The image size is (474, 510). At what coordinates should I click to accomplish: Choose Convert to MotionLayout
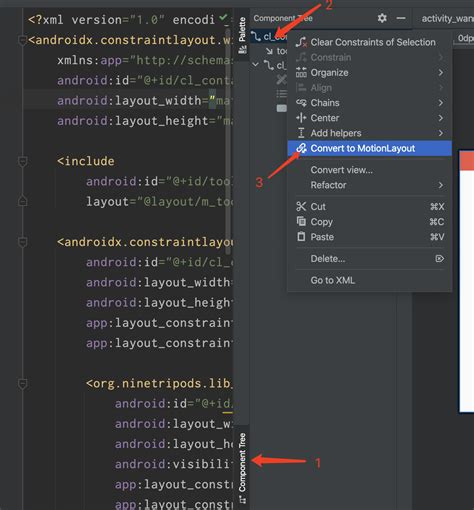[369, 148]
